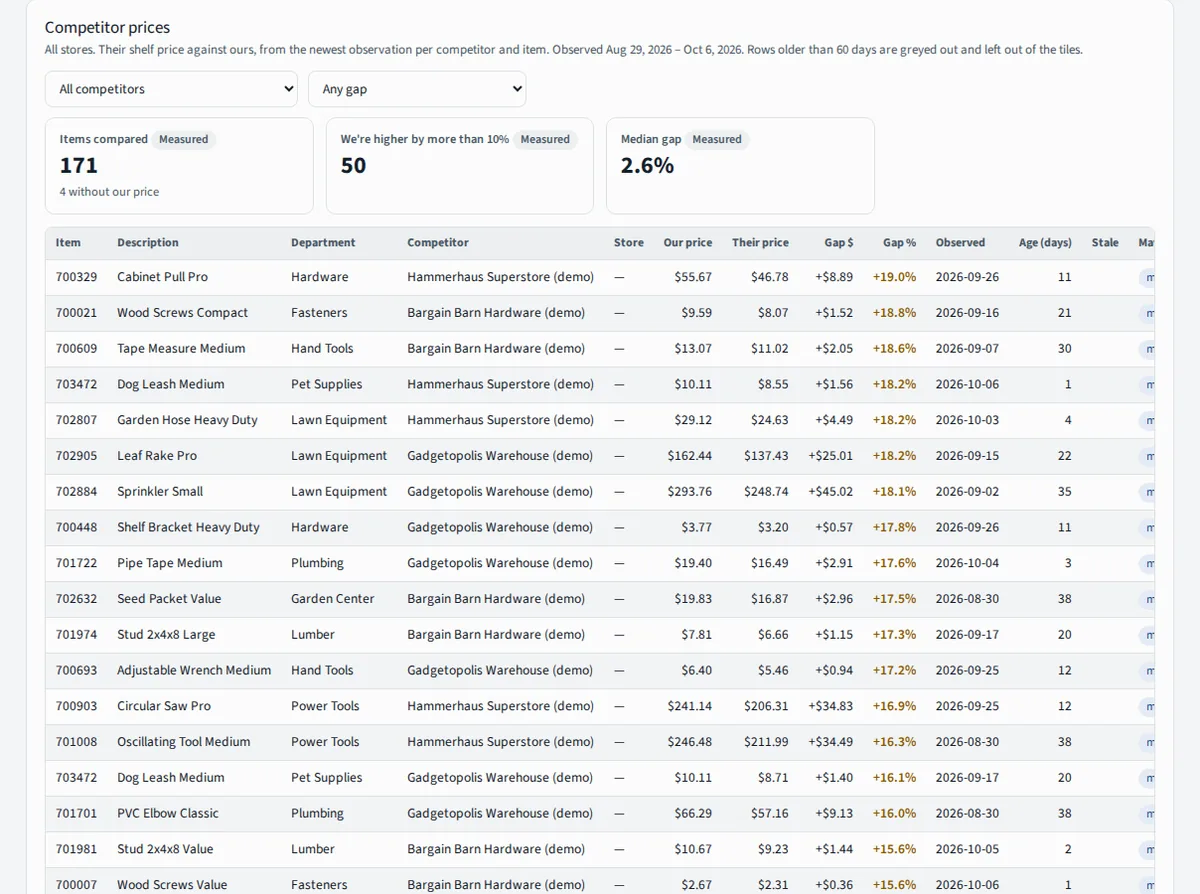Click the Measured badge on Median gap tile

pos(717,140)
